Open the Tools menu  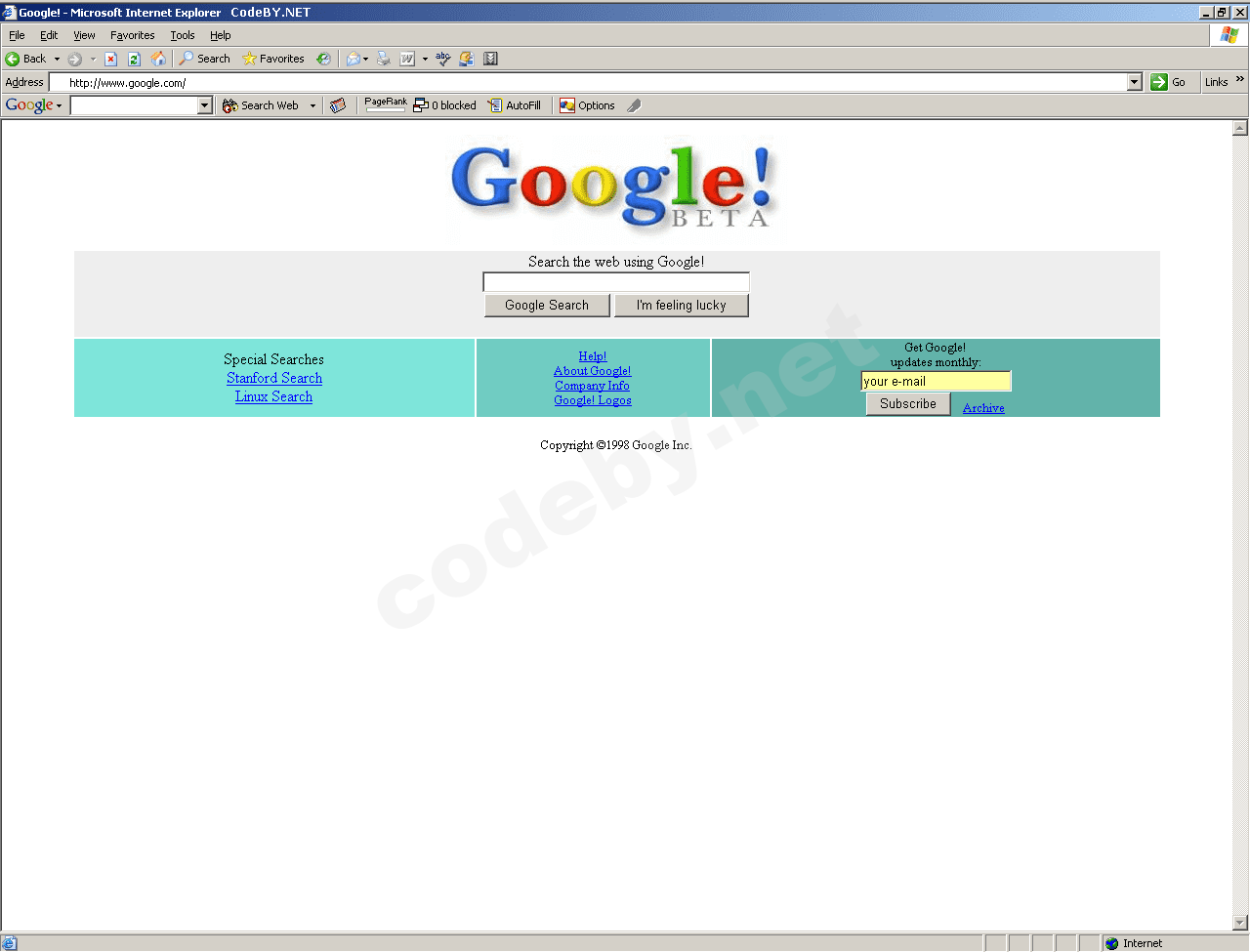coord(183,35)
